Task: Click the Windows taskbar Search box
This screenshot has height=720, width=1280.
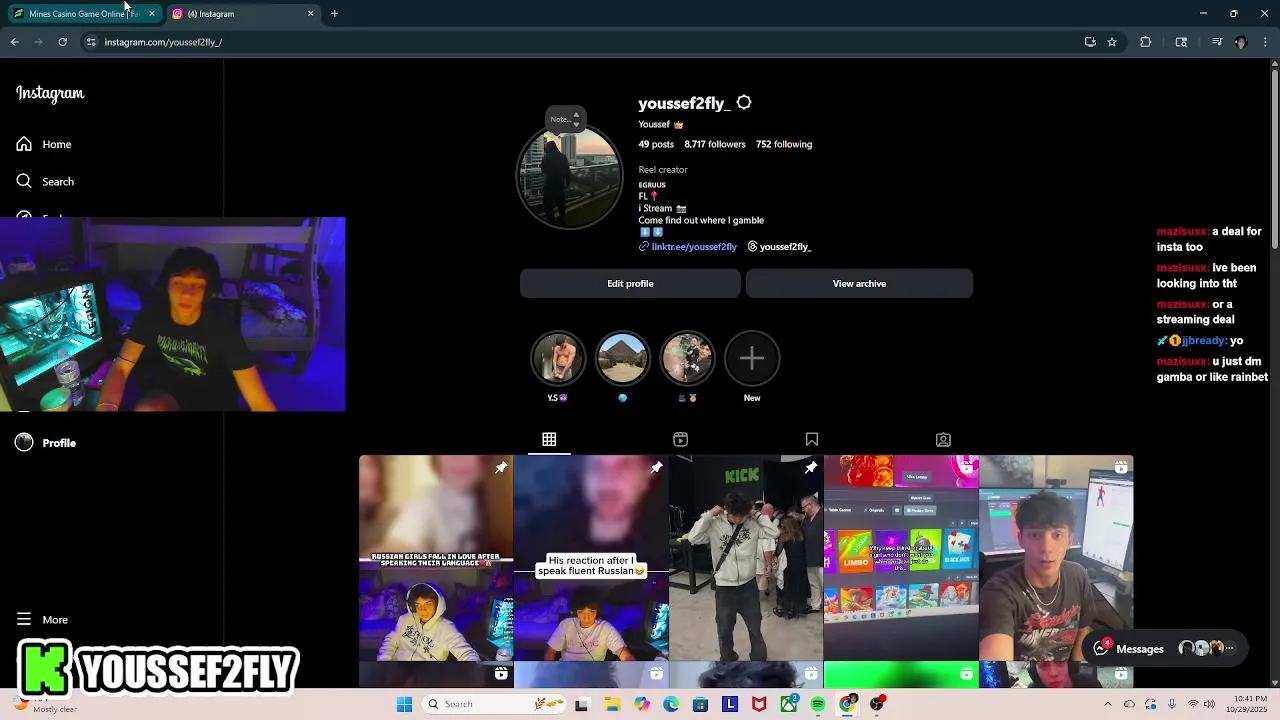Action: [x=494, y=705]
